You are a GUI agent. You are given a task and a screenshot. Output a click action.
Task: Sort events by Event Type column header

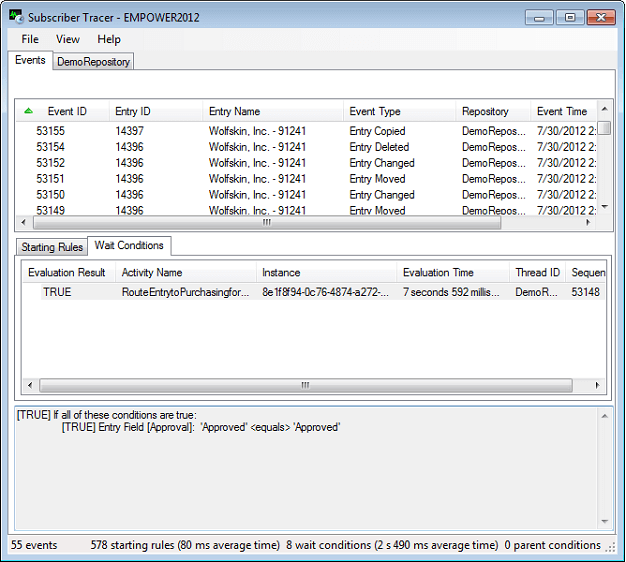click(399, 111)
